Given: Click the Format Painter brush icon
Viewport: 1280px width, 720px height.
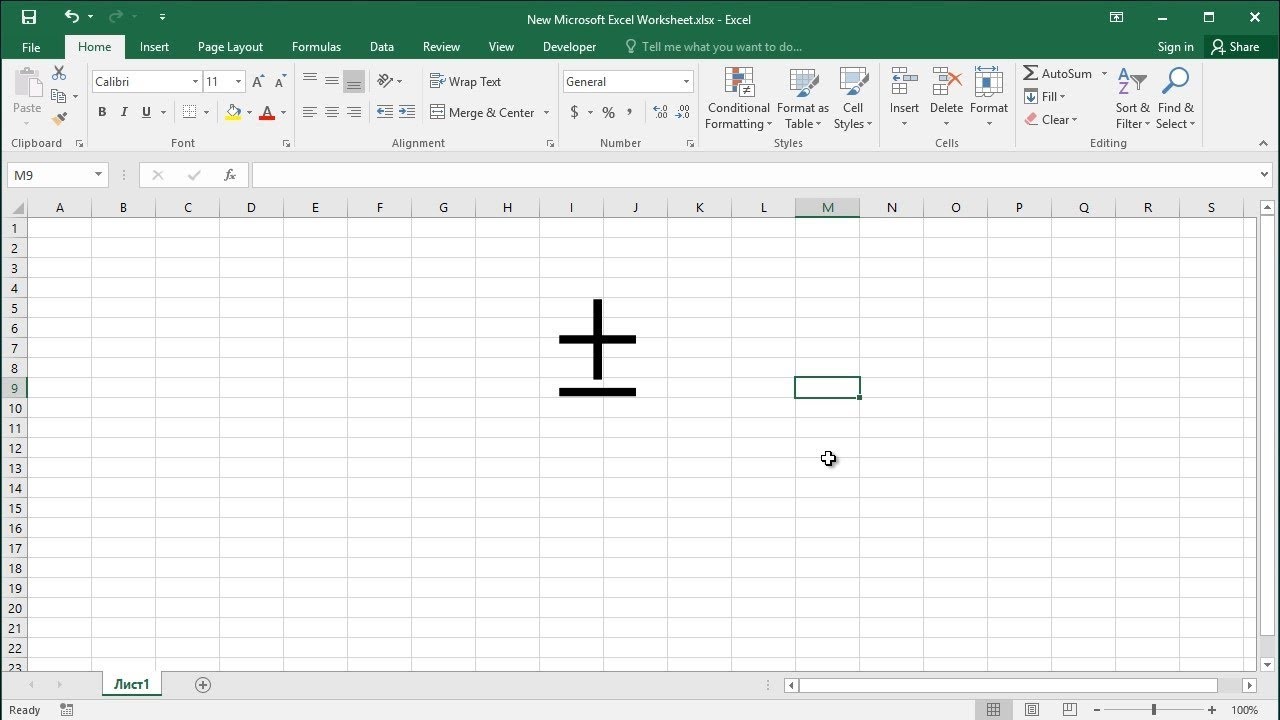Looking at the screenshot, I should 59,118.
